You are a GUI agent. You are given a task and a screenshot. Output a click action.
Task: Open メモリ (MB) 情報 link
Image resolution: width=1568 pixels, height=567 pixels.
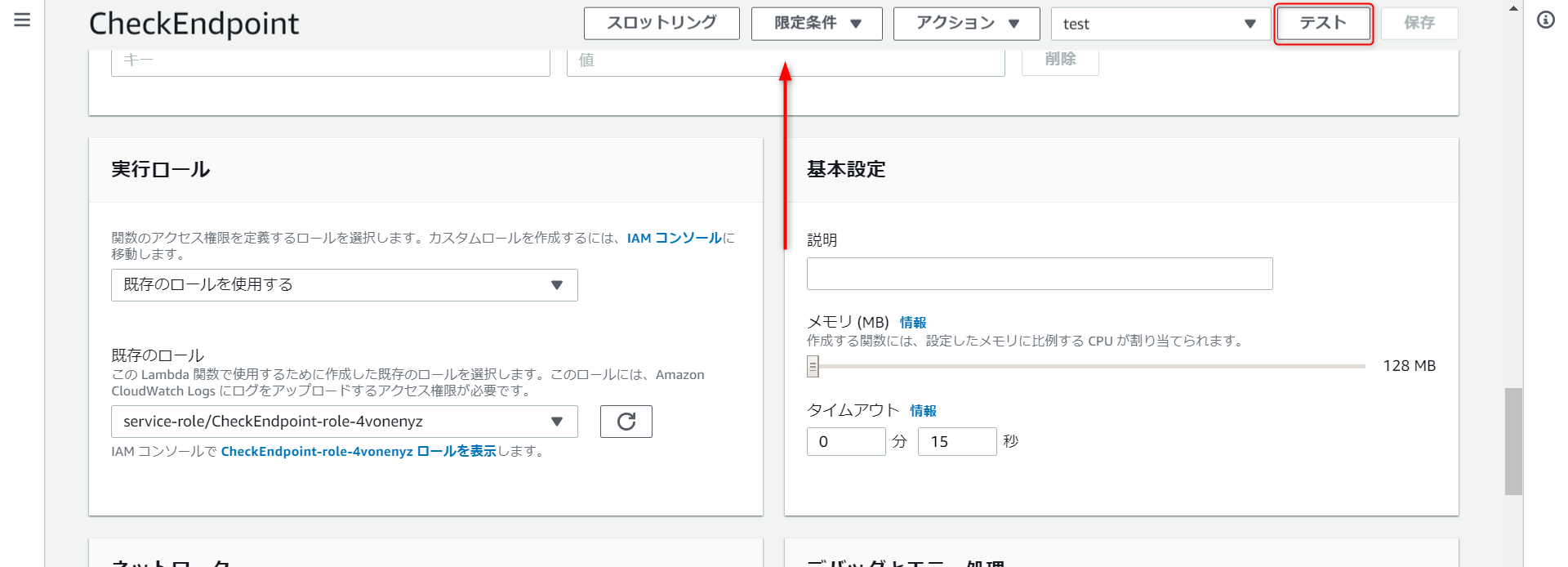[x=913, y=323]
